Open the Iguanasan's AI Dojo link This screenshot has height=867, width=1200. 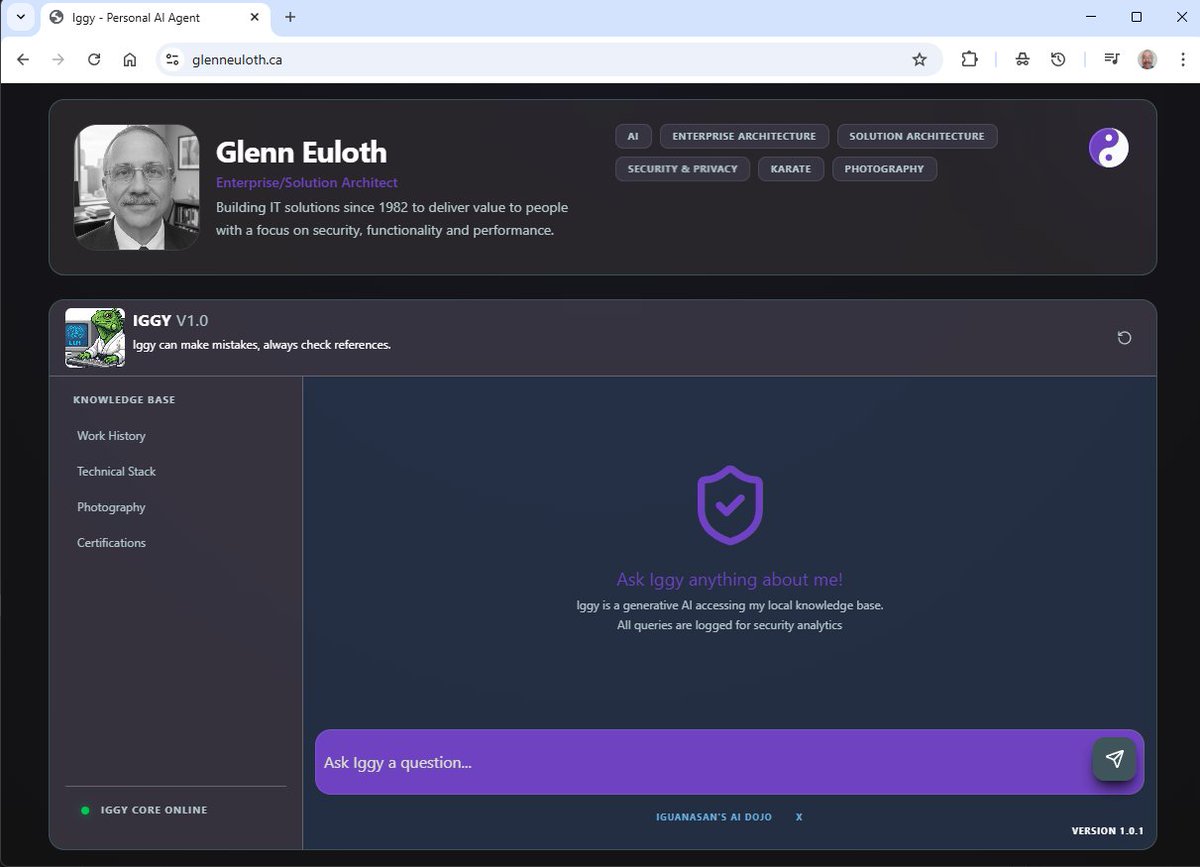click(714, 817)
